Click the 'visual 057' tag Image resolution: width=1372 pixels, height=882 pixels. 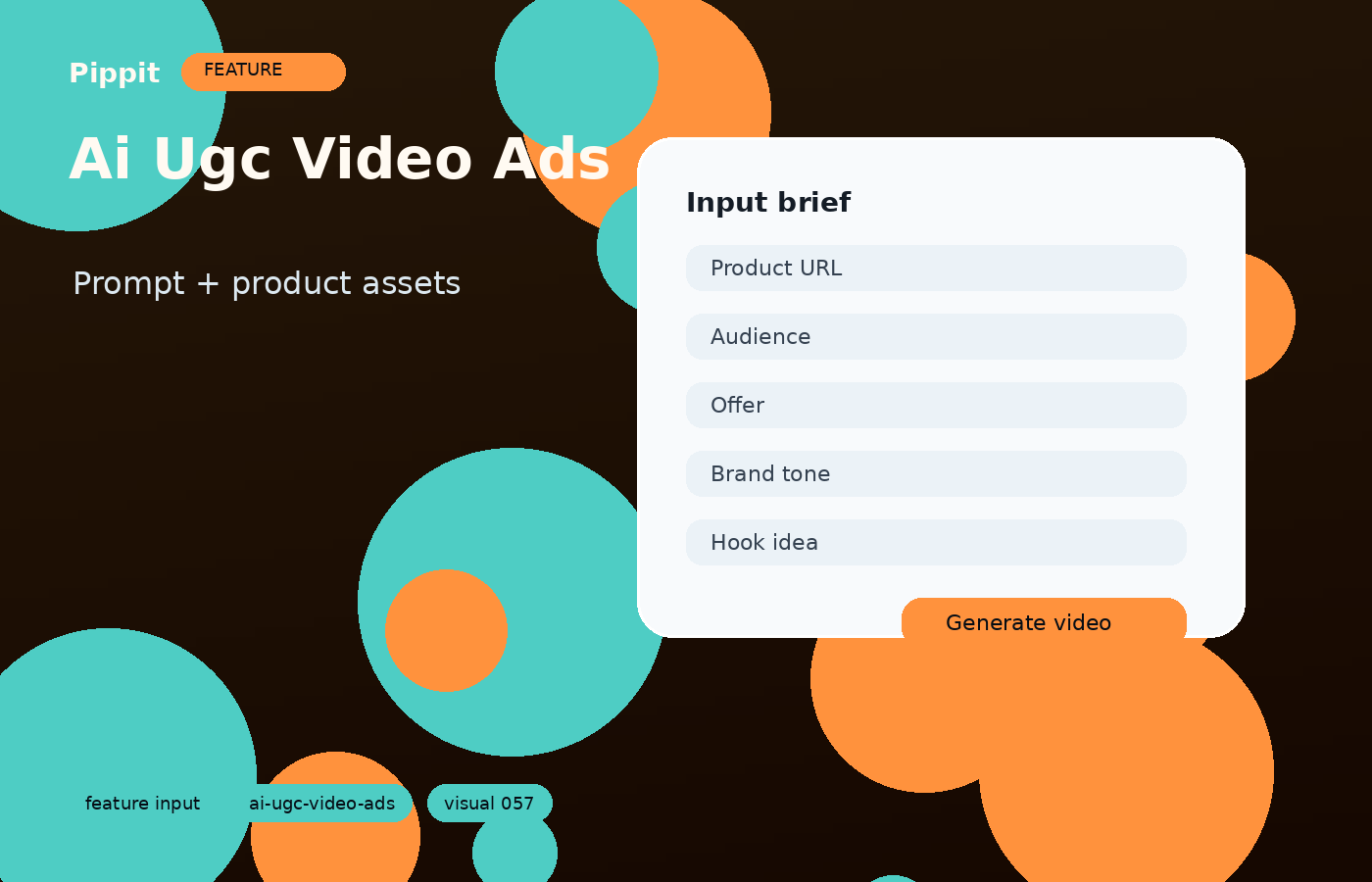pyautogui.click(x=489, y=803)
